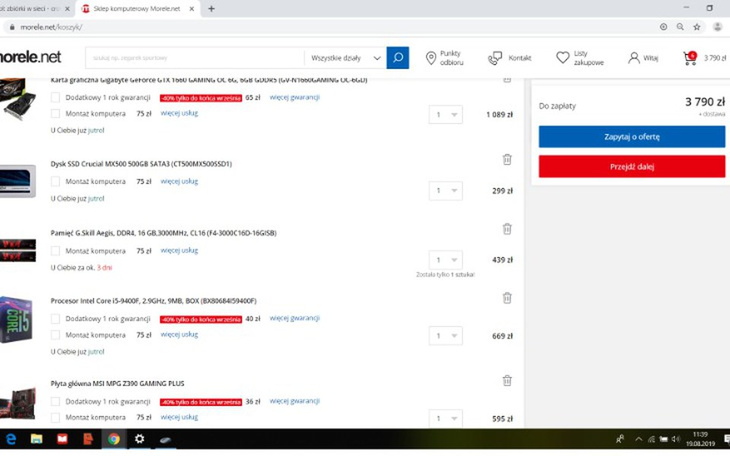Open Crucial MX500 500GB product title
730x456 pixels.
141,164
